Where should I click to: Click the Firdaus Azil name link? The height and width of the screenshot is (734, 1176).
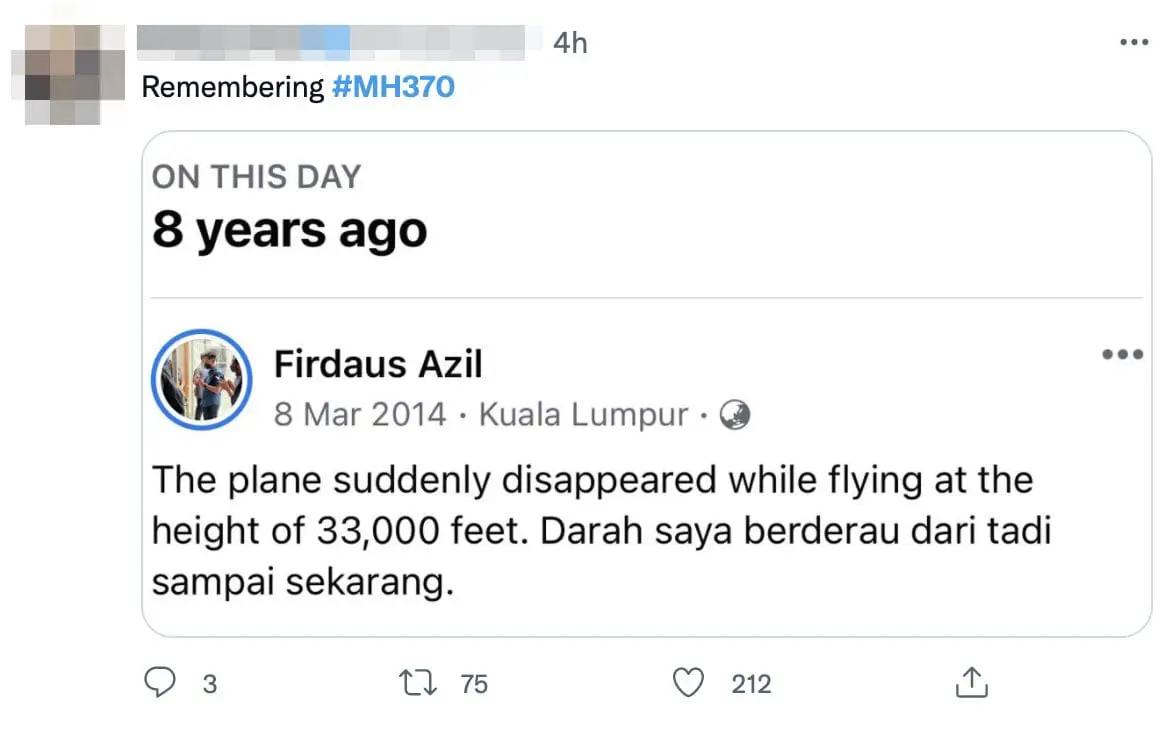click(x=378, y=365)
